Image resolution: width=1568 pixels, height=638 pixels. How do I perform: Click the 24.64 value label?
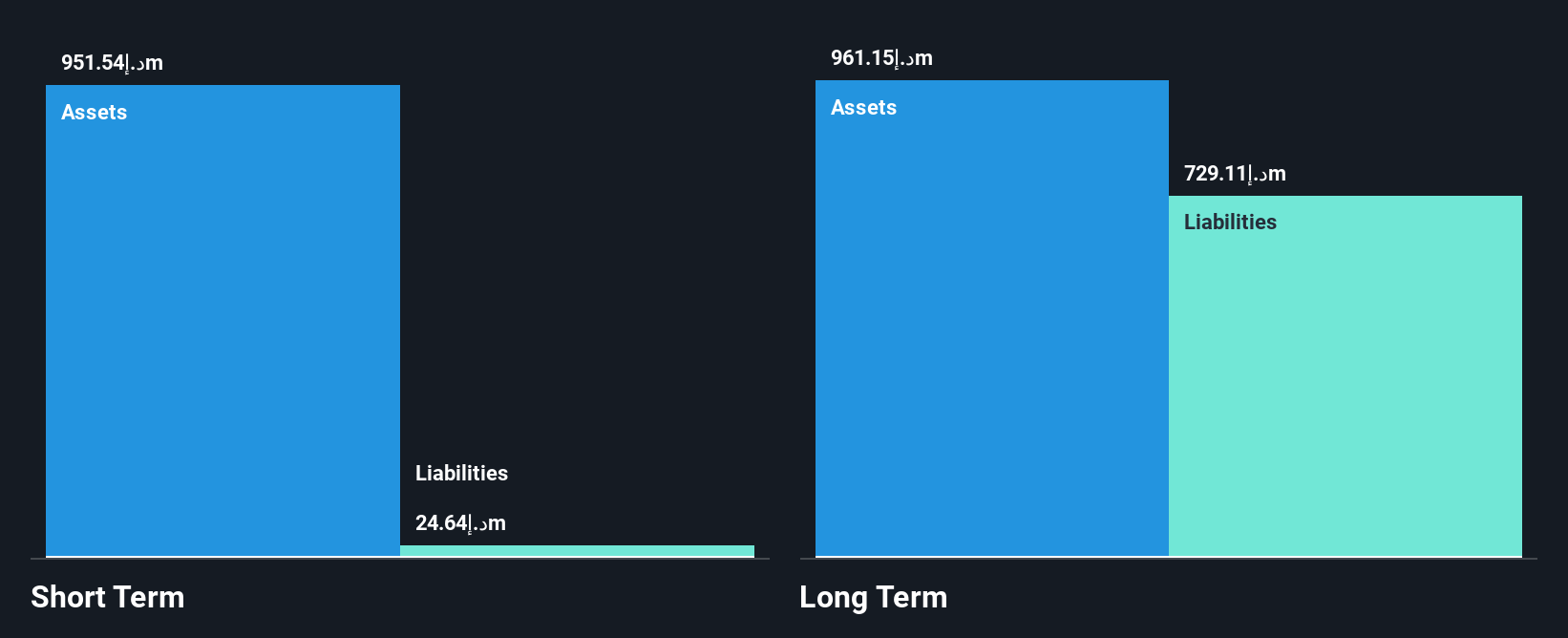click(460, 523)
